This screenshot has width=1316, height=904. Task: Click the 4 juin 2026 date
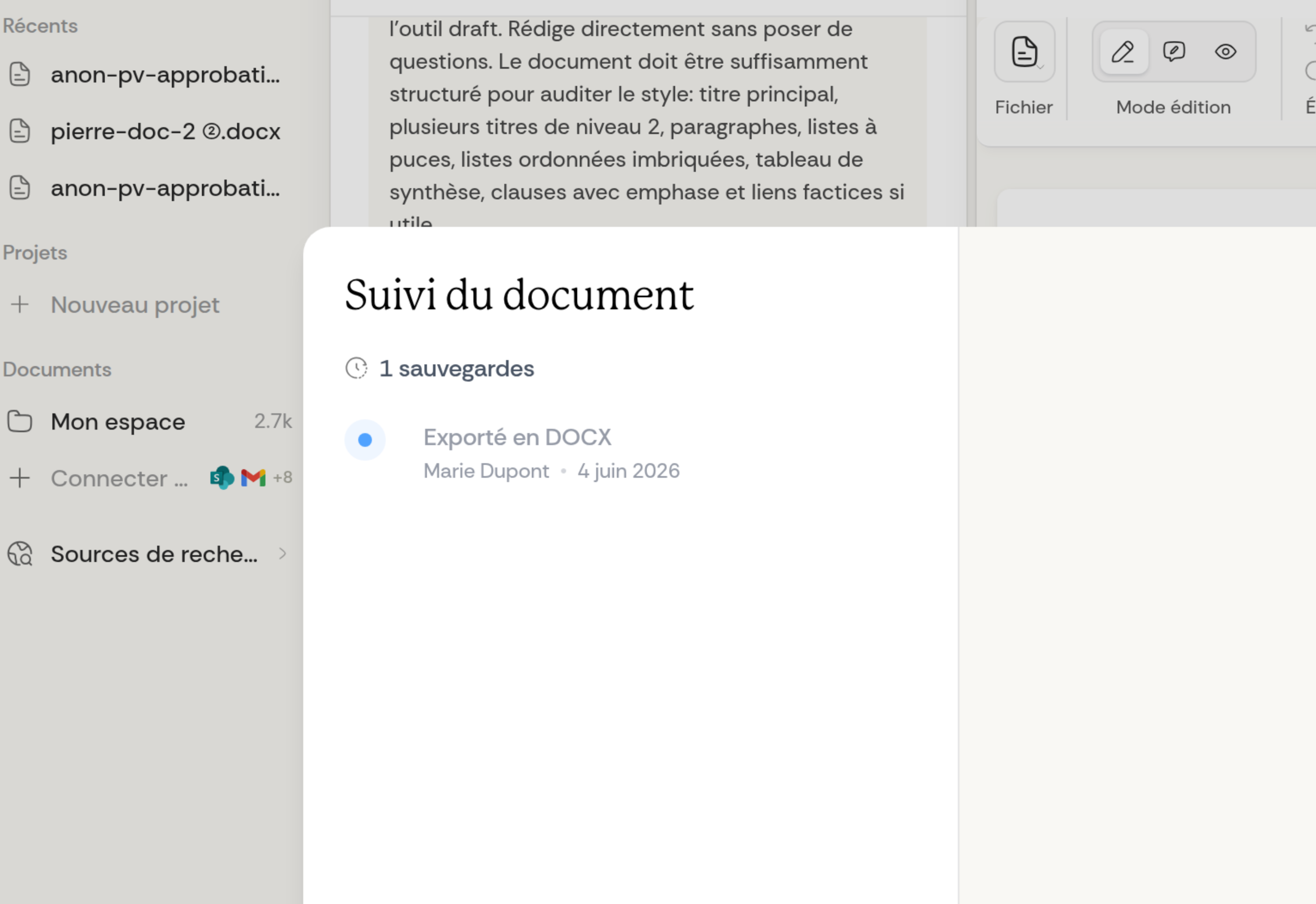tap(628, 471)
